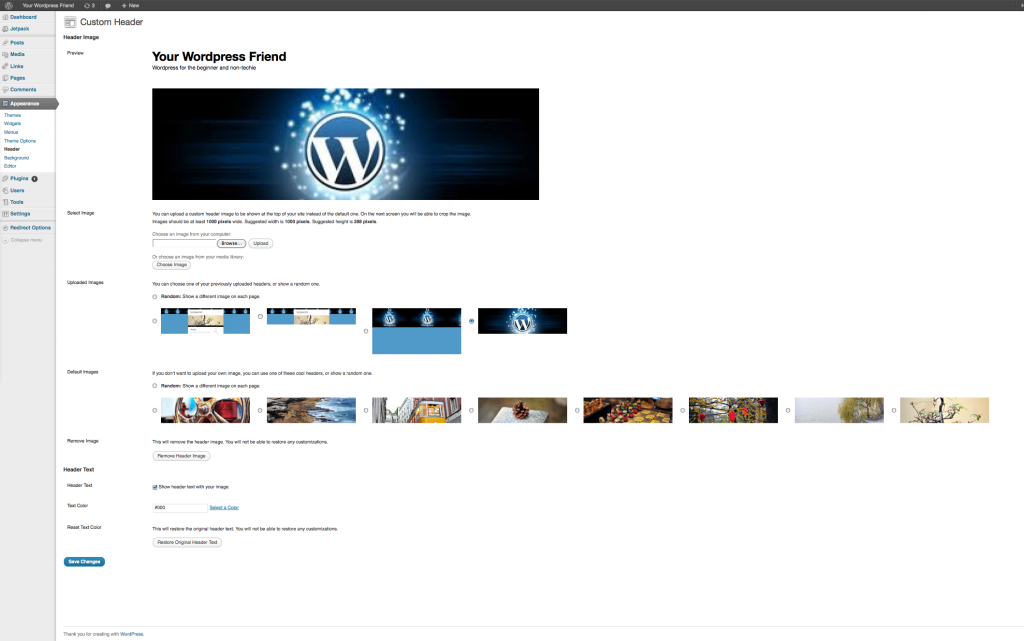Click the Users sidebar icon
This screenshot has width=1024, height=641.
point(5,191)
